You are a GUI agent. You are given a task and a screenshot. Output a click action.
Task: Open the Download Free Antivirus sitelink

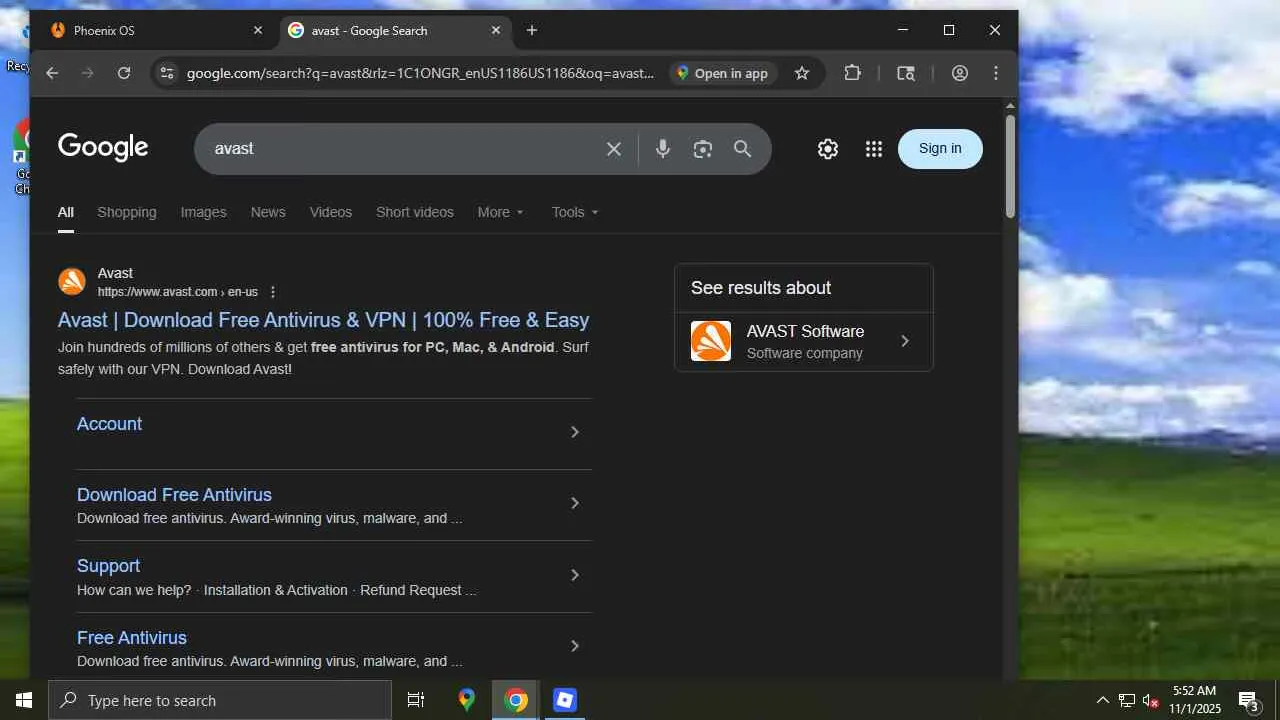click(x=174, y=495)
